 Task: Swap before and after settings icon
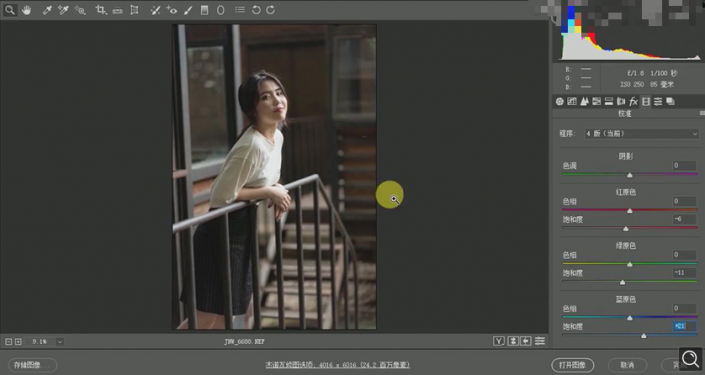[513, 341]
